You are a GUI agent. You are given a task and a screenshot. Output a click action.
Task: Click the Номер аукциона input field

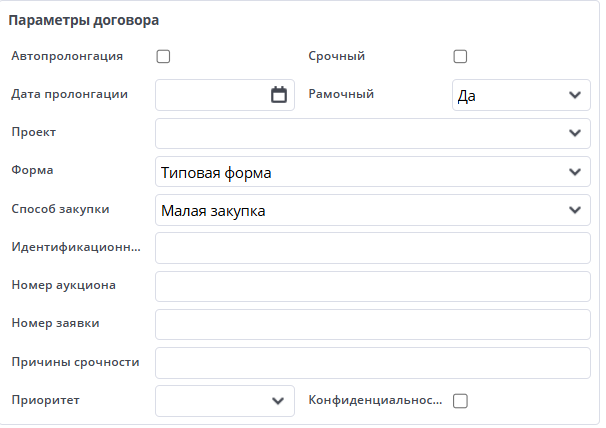click(x=372, y=286)
